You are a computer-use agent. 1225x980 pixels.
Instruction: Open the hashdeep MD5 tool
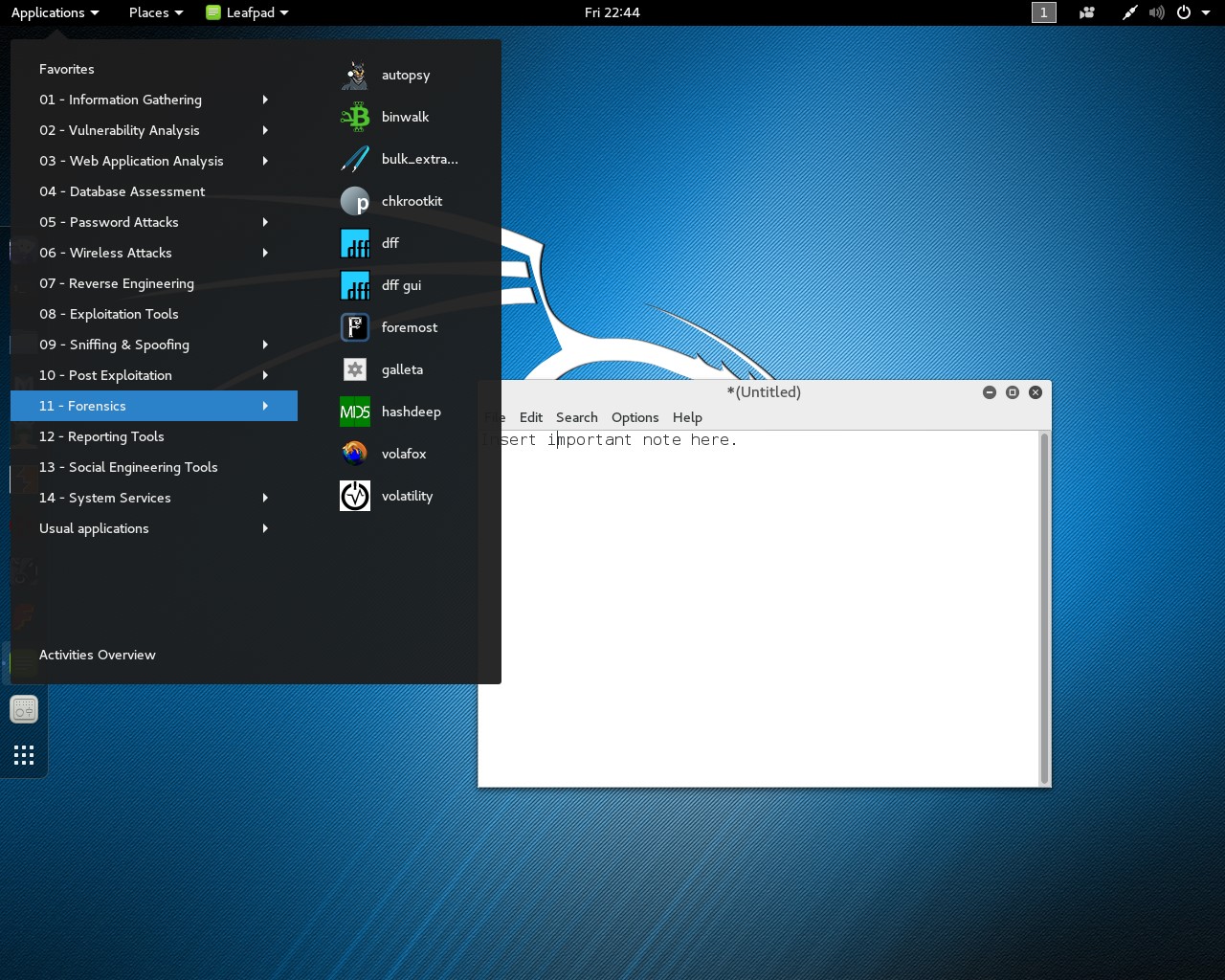click(x=410, y=412)
